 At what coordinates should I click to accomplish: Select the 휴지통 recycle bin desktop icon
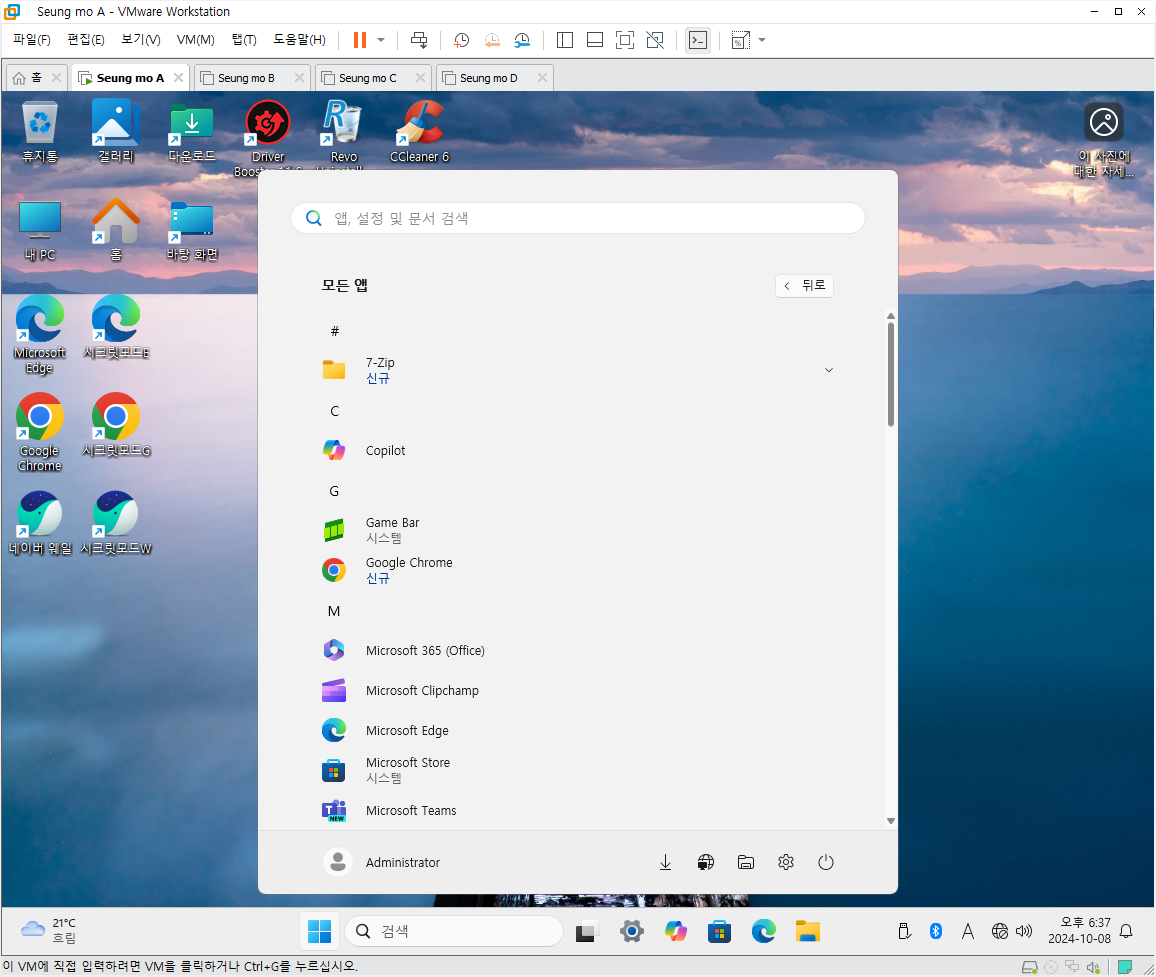coord(40,133)
